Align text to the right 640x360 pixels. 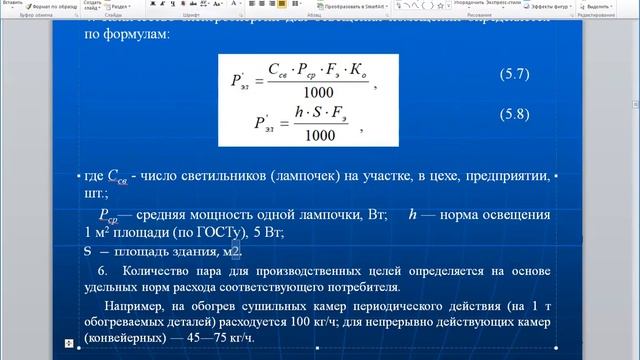tap(272, 4)
